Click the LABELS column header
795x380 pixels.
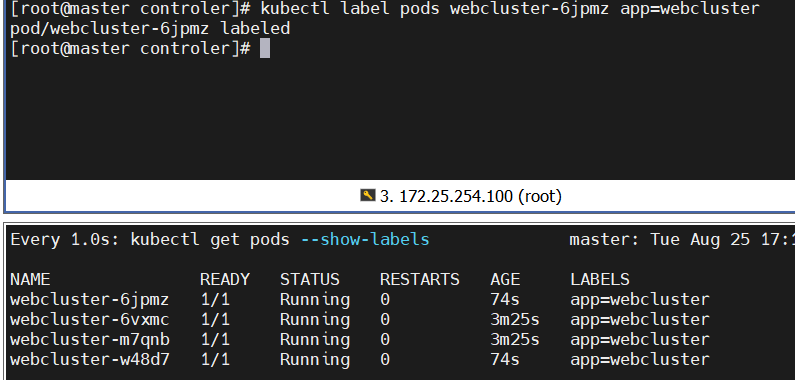click(600, 280)
